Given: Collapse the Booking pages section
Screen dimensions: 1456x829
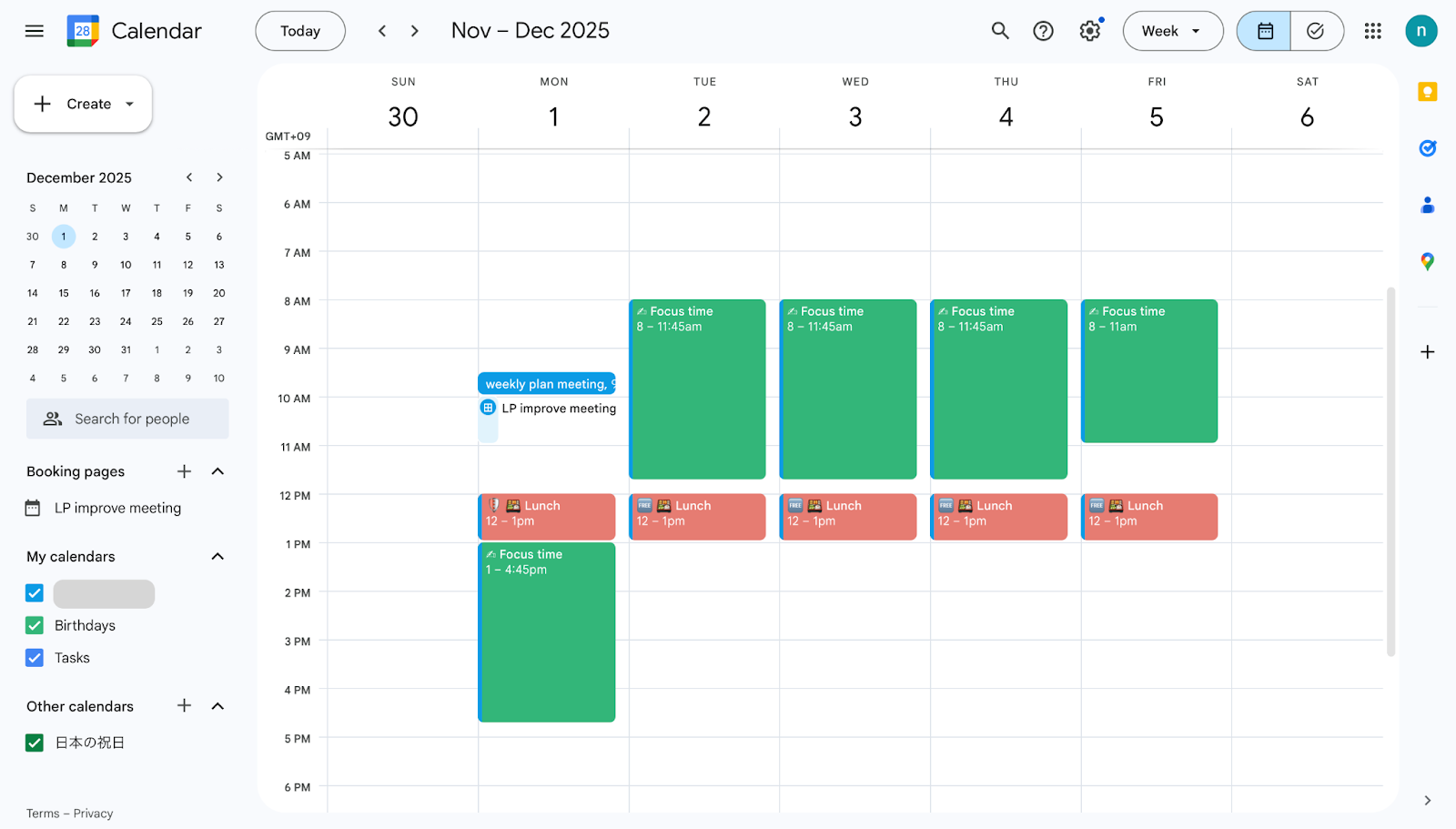Looking at the screenshot, I should click(217, 471).
